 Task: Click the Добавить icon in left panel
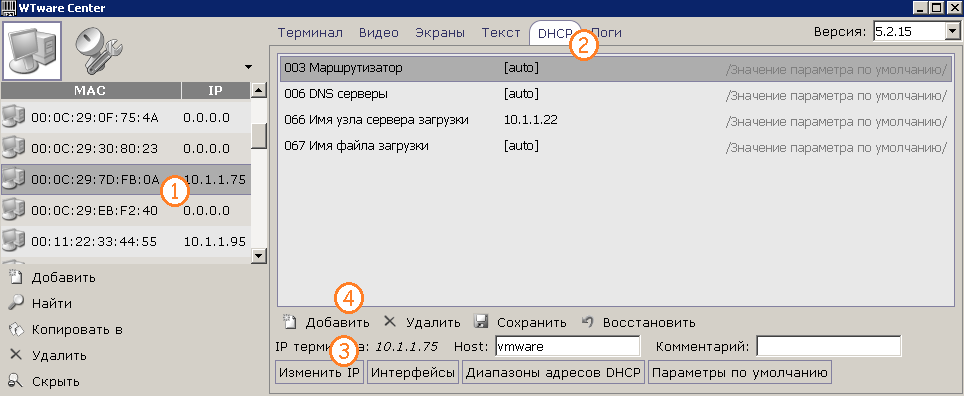click(16, 277)
